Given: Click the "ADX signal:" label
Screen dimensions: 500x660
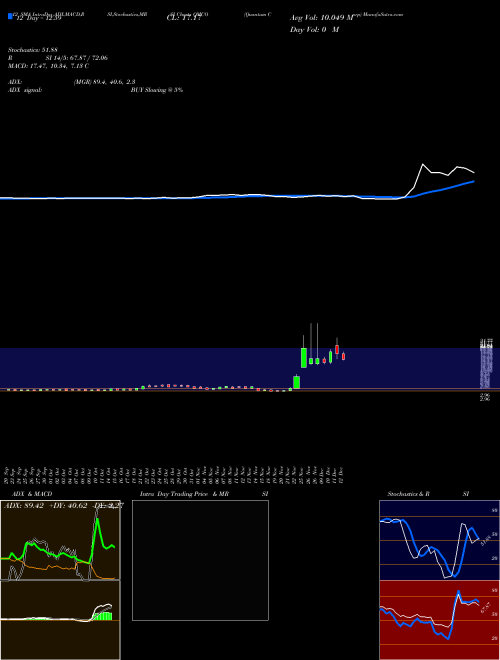Looking at the screenshot, I should (x=25, y=90).
